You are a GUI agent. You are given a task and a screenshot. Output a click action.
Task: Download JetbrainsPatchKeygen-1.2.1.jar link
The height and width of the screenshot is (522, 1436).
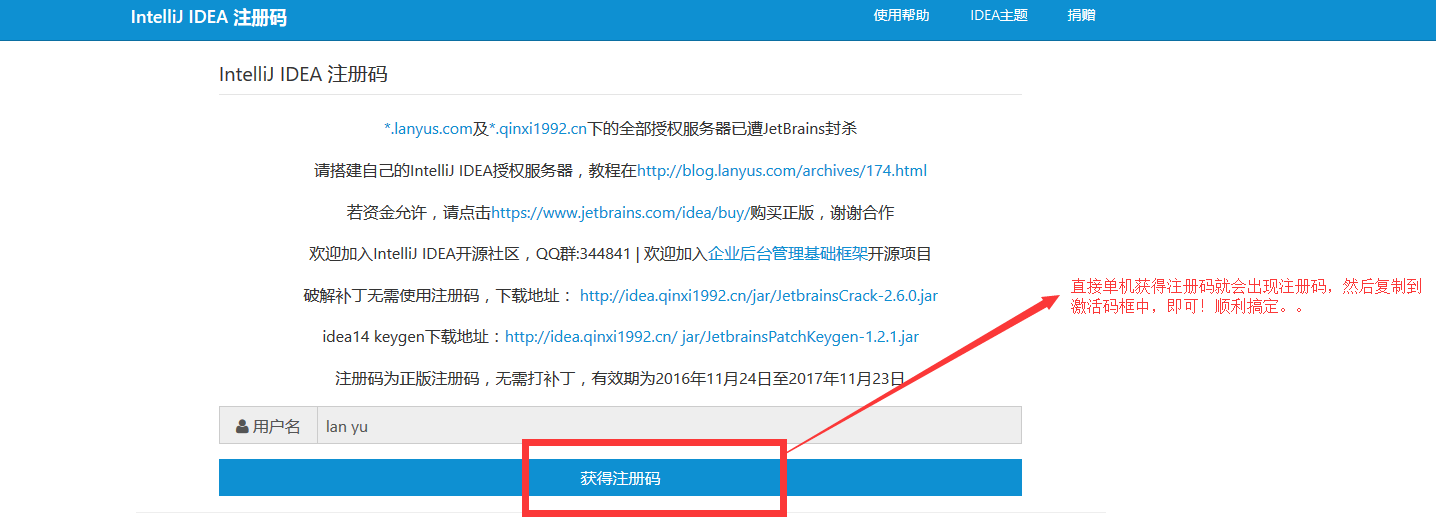[x=712, y=337]
